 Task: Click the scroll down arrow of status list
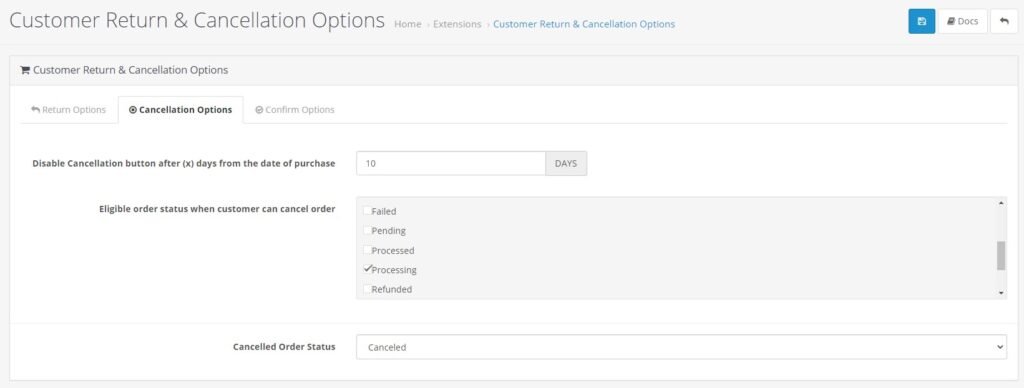pos(1002,294)
